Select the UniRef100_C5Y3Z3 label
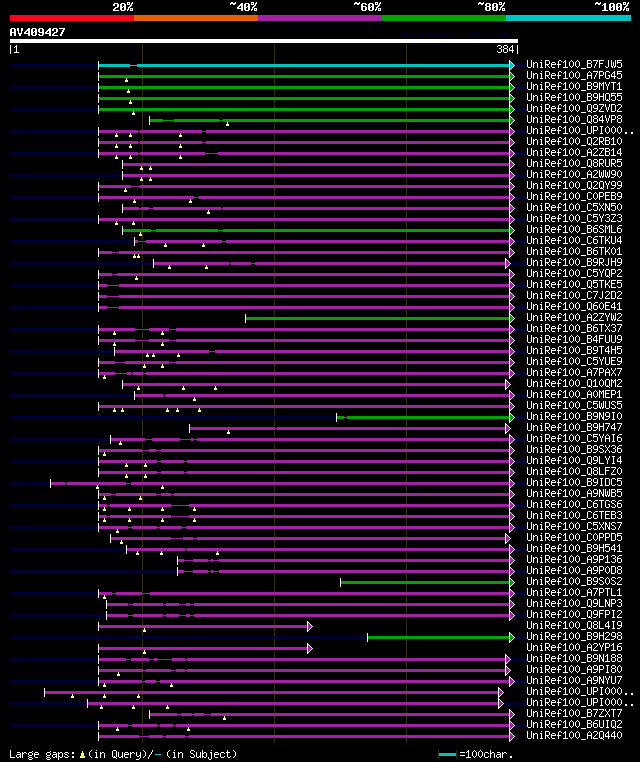 click(574, 218)
